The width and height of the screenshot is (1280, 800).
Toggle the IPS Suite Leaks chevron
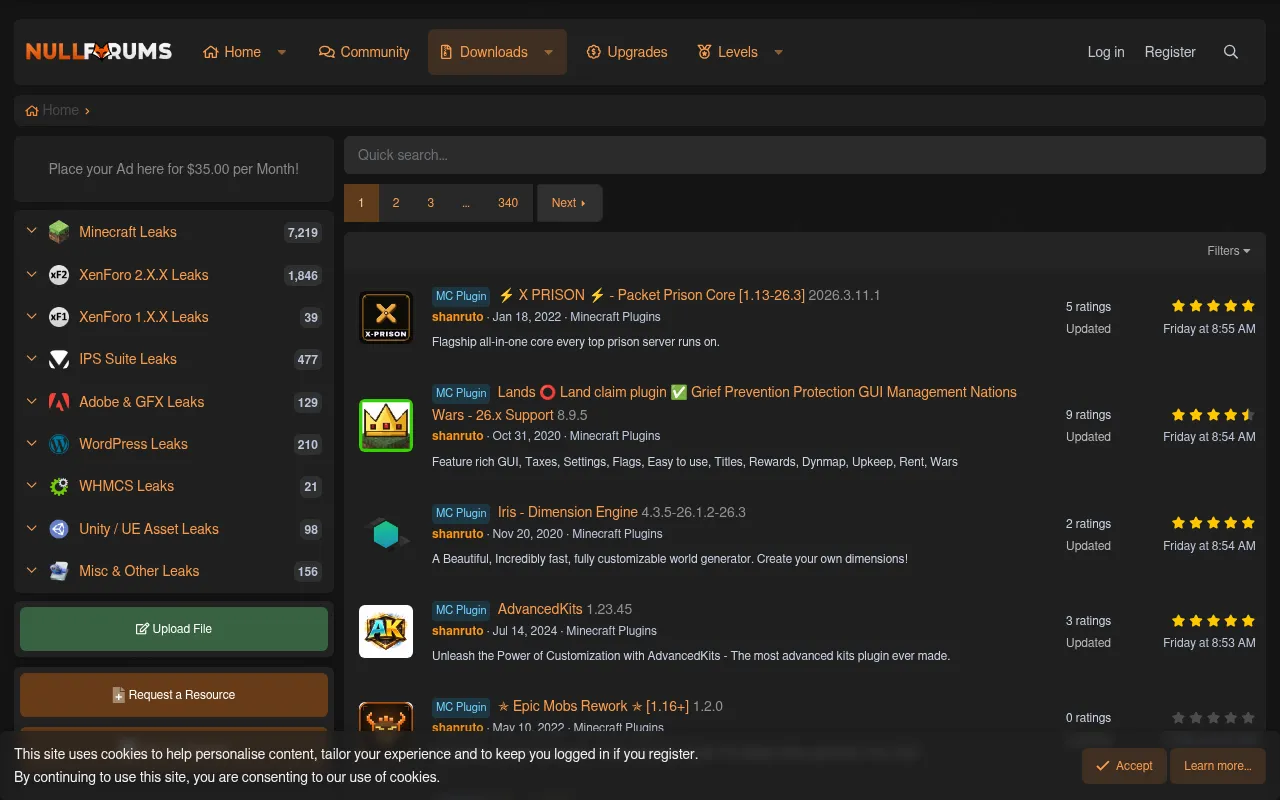click(31, 359)
